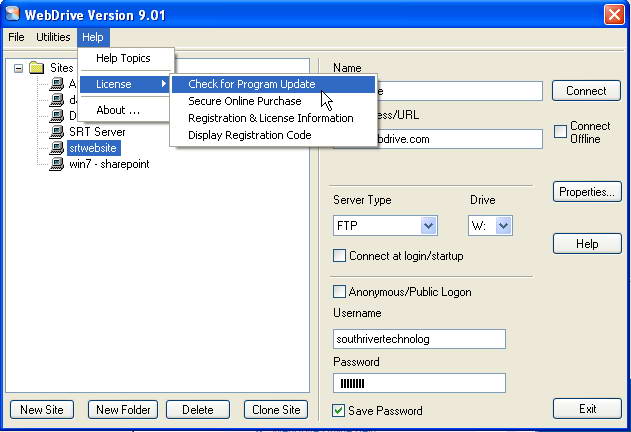Click the computer icon beside srtwebsite
Screen dimensions: 631x432
tap(56, 148)
